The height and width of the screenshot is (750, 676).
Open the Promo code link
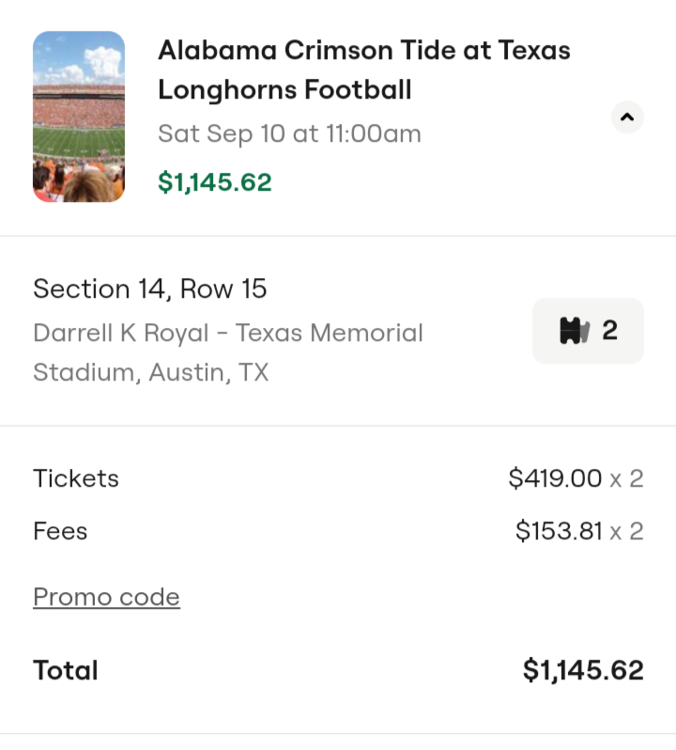pyautogui.click(x=106, y=597)
